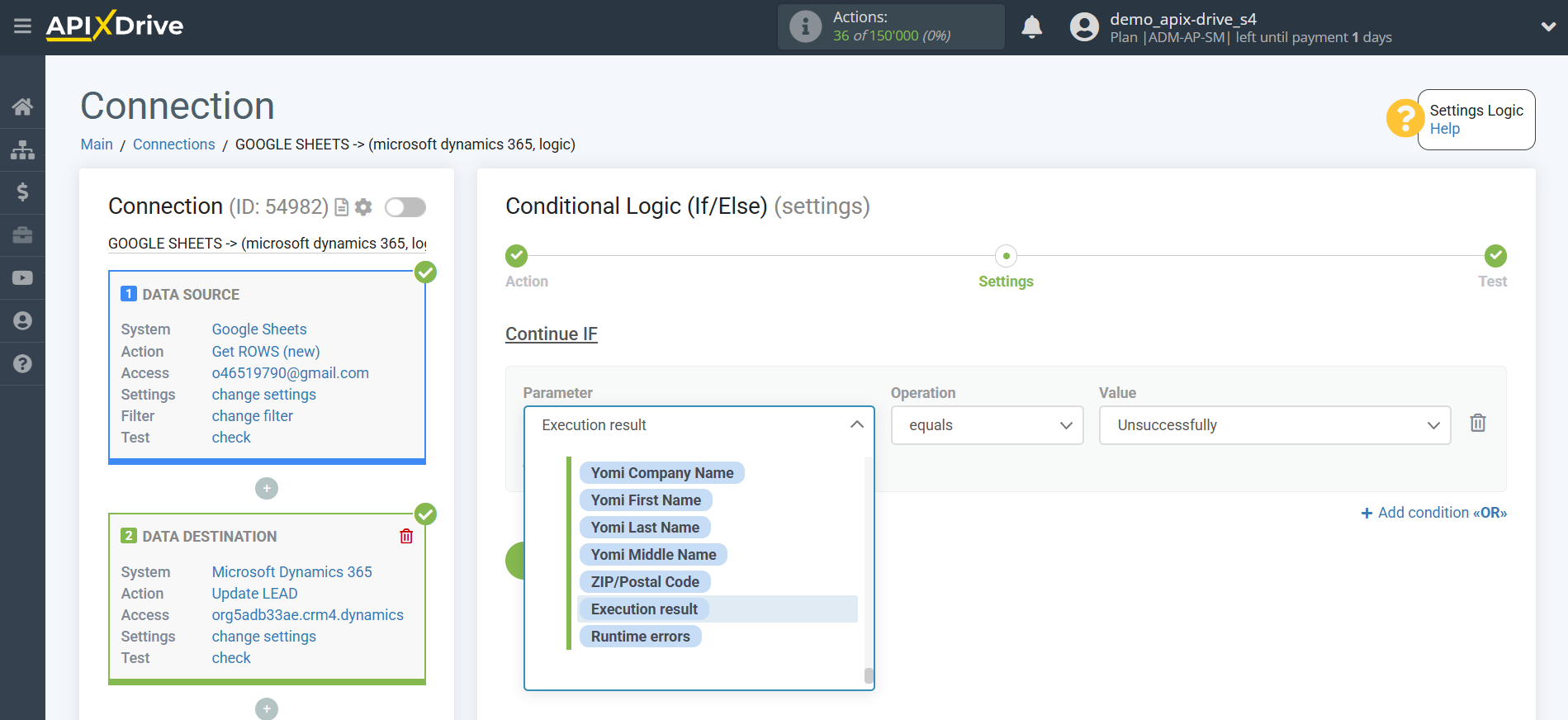Click the connection name field

[268, 244]
